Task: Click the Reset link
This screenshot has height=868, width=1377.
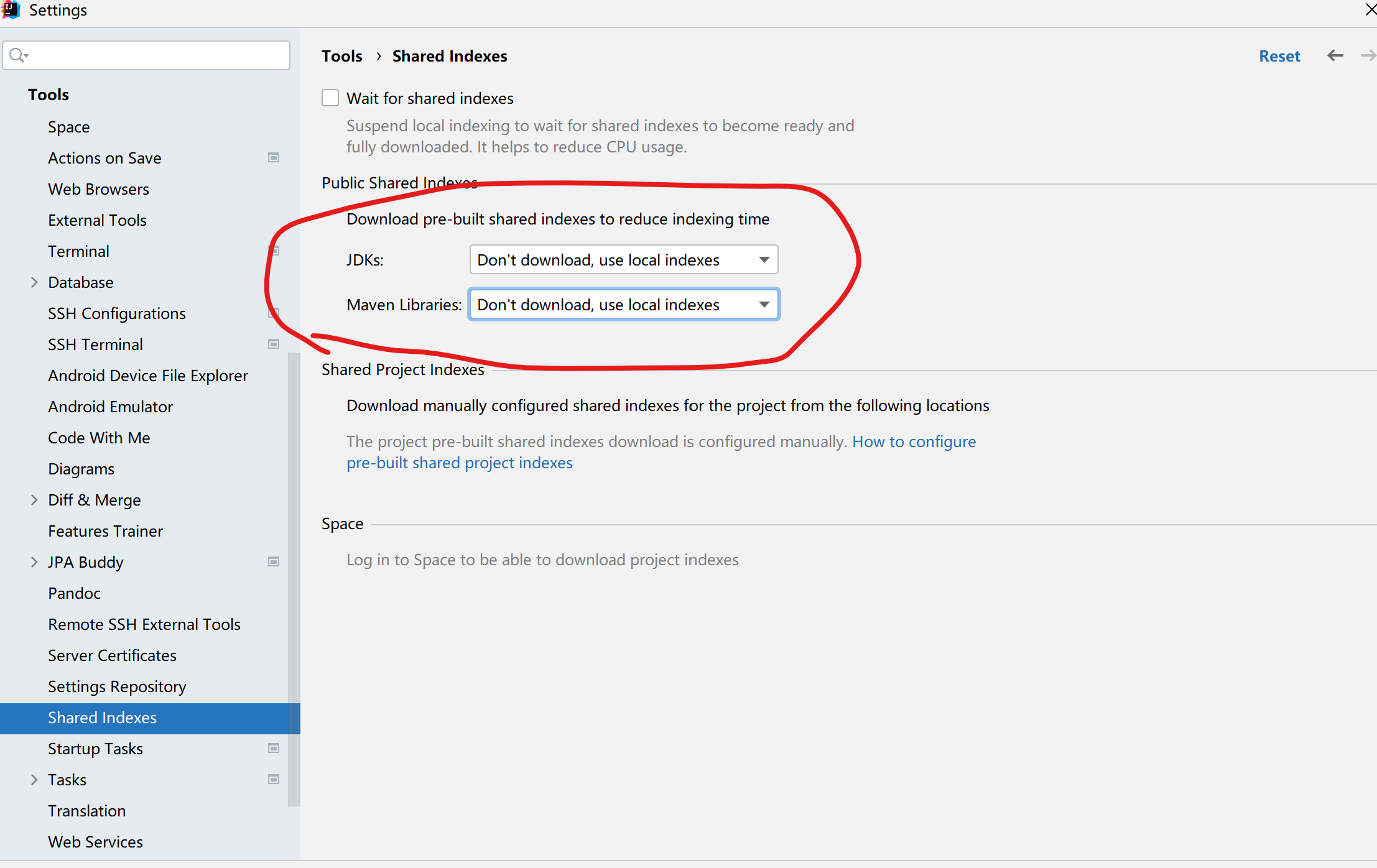Action: coord(1279,55)
